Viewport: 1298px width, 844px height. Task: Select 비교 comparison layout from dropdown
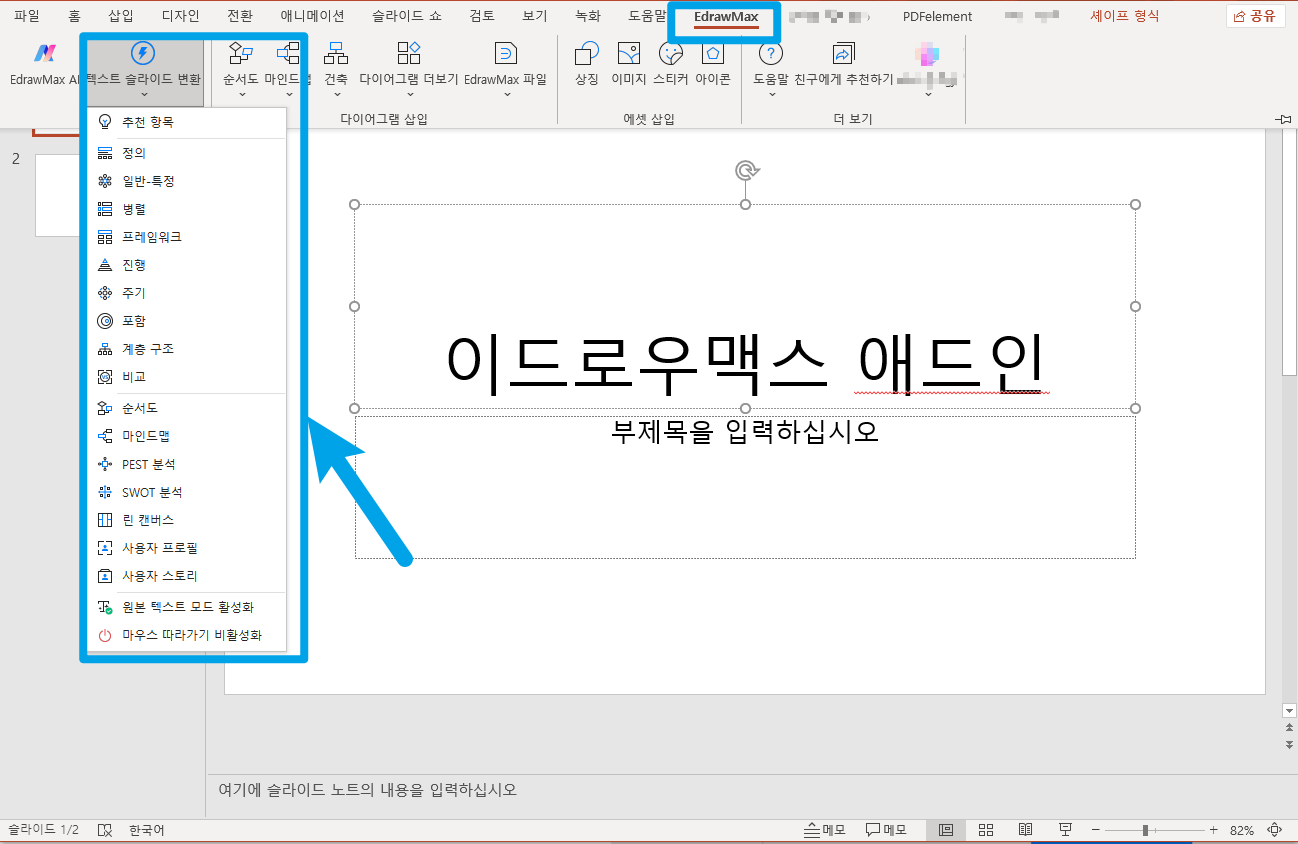click(187, 377)
